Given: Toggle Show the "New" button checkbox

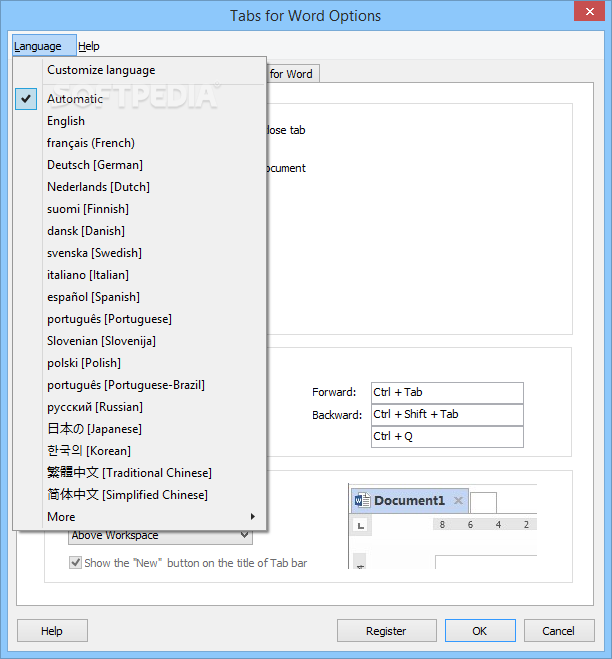Looking at the screenshot, I should click(x=75, y=562).
